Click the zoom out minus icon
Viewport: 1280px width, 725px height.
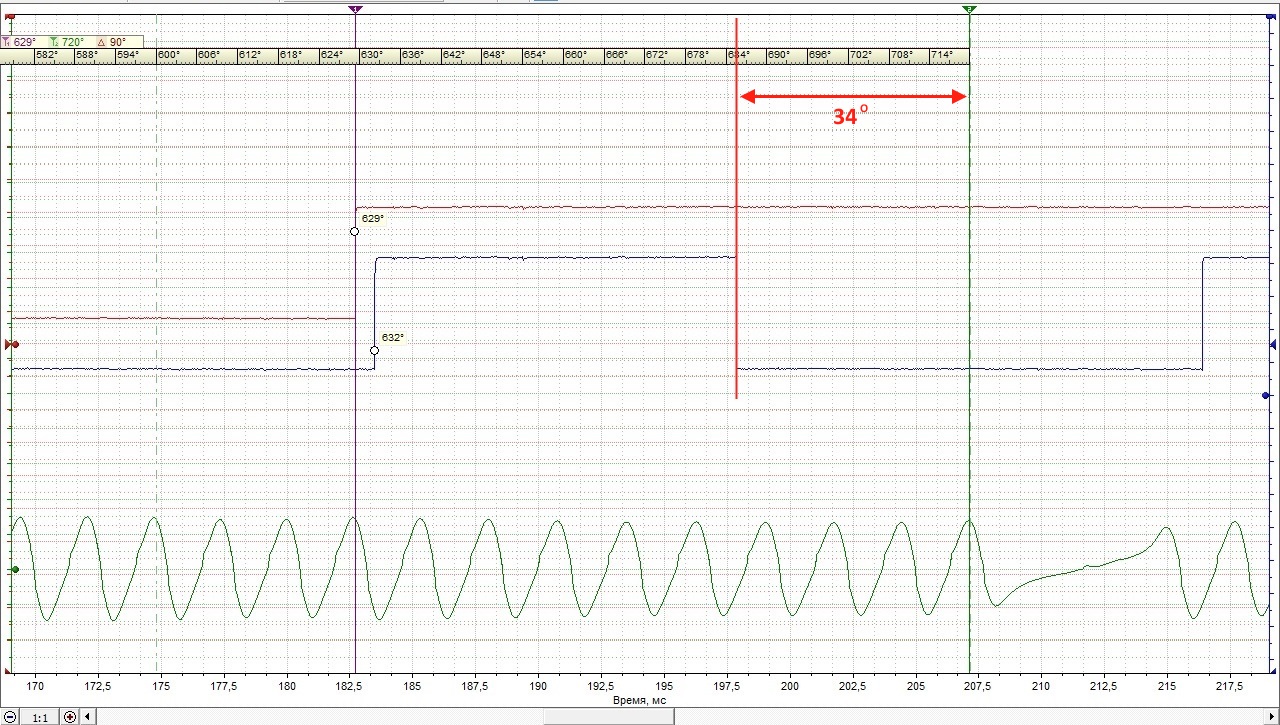click(x=9, y=717)
